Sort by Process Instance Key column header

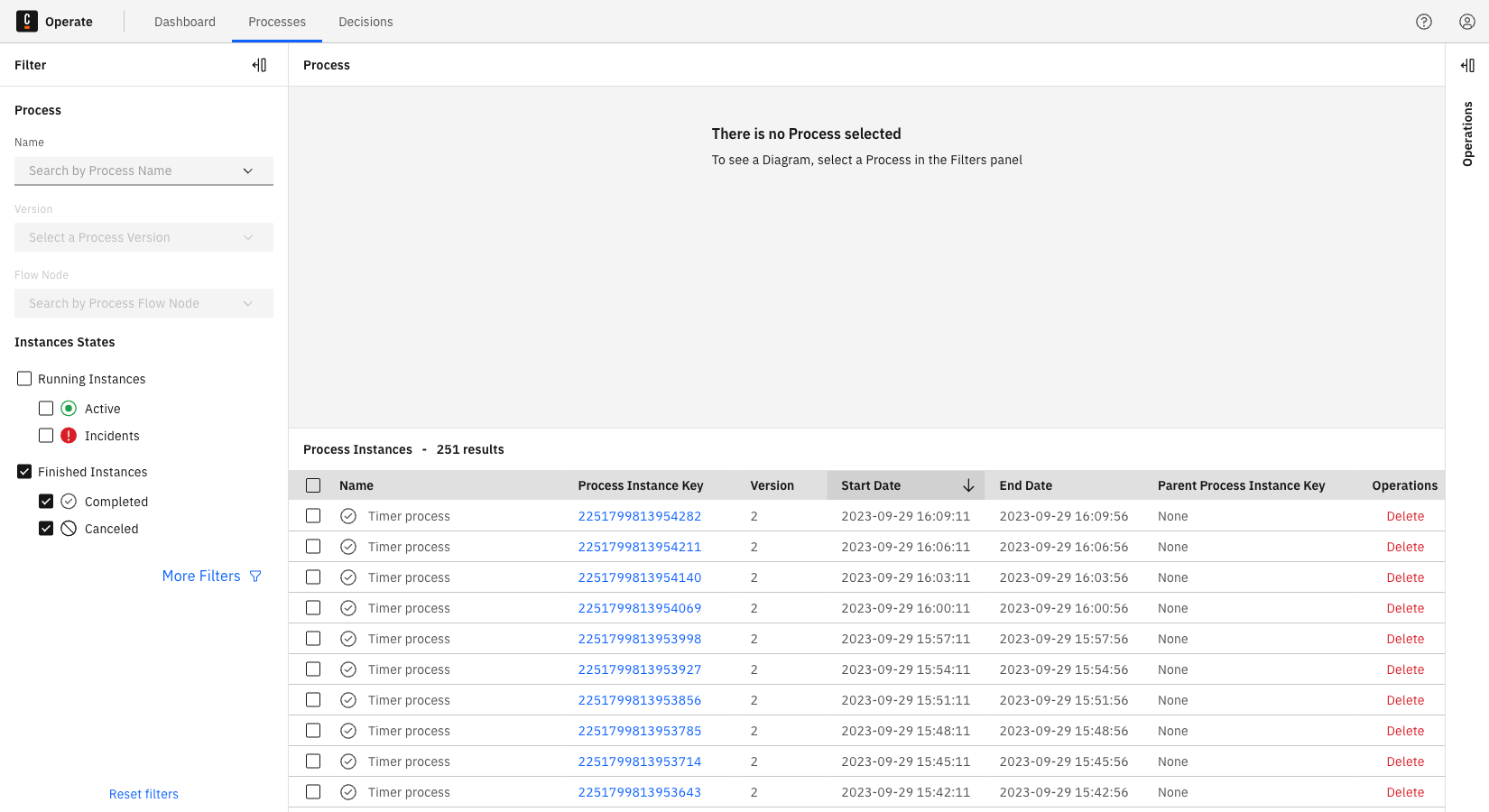(x=641, y=485)
